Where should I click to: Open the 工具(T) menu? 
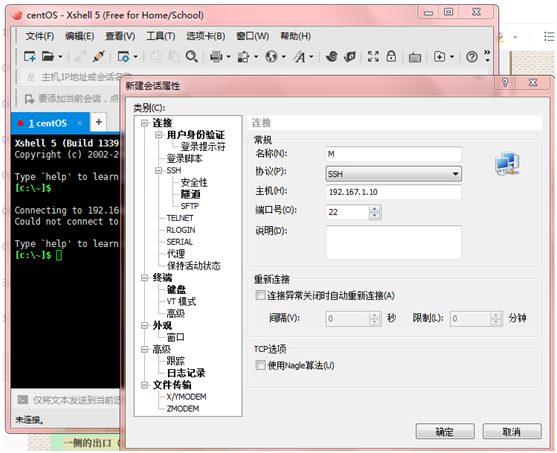click(161, 36)
